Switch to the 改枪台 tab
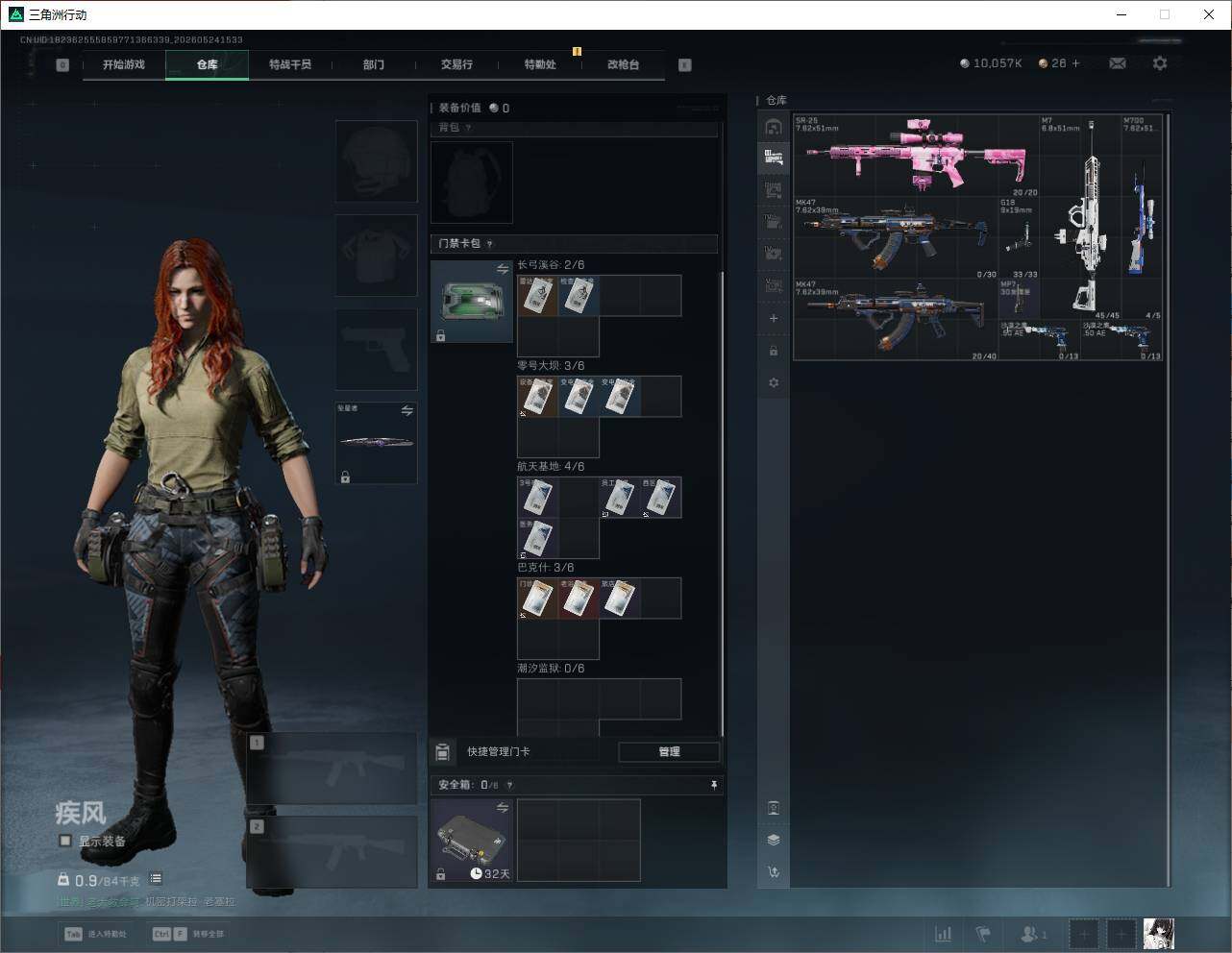This screenshot has height=953, width=1232. pos(623,64)
